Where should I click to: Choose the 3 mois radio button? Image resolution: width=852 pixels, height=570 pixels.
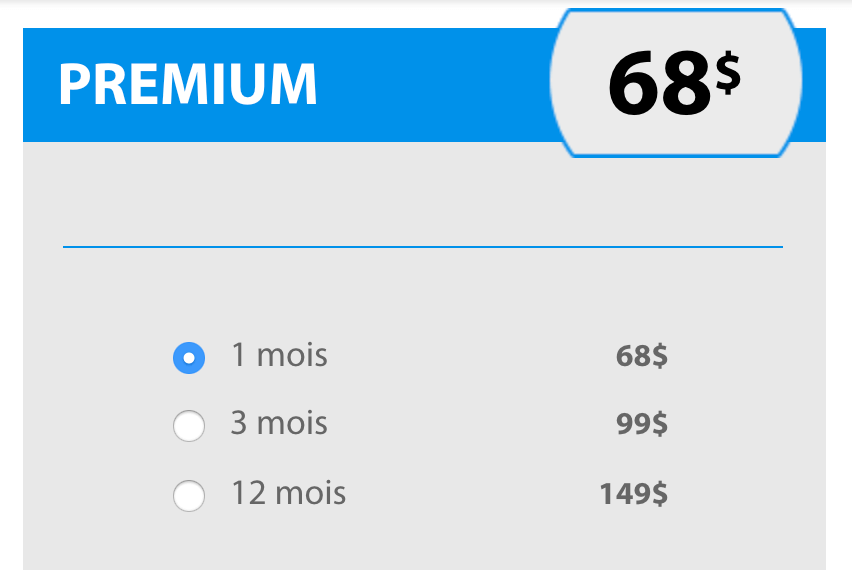(189, 426)
